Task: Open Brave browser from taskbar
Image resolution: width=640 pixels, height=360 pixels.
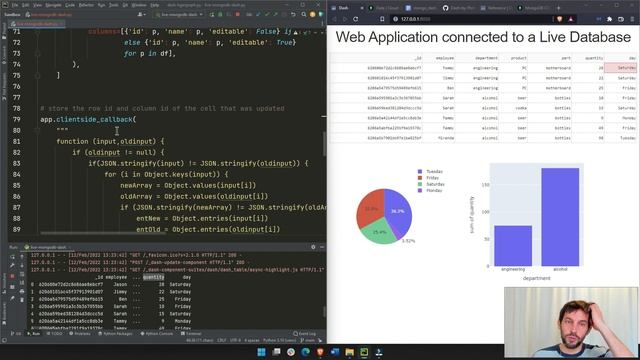Action: coord(320,352)
